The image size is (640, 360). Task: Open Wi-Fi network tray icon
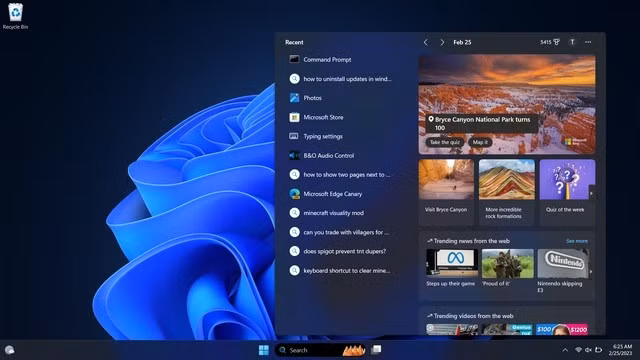[x=578, y=350]
